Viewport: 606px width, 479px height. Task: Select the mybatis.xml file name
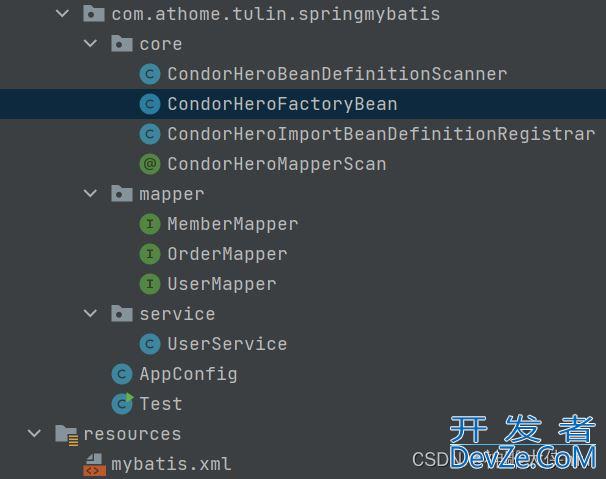point(171,464)
